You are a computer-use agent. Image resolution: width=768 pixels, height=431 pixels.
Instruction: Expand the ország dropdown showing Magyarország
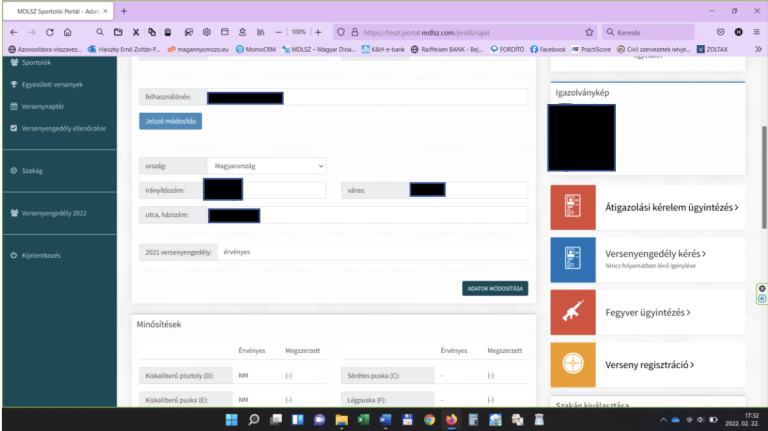[x=266, y=165]
